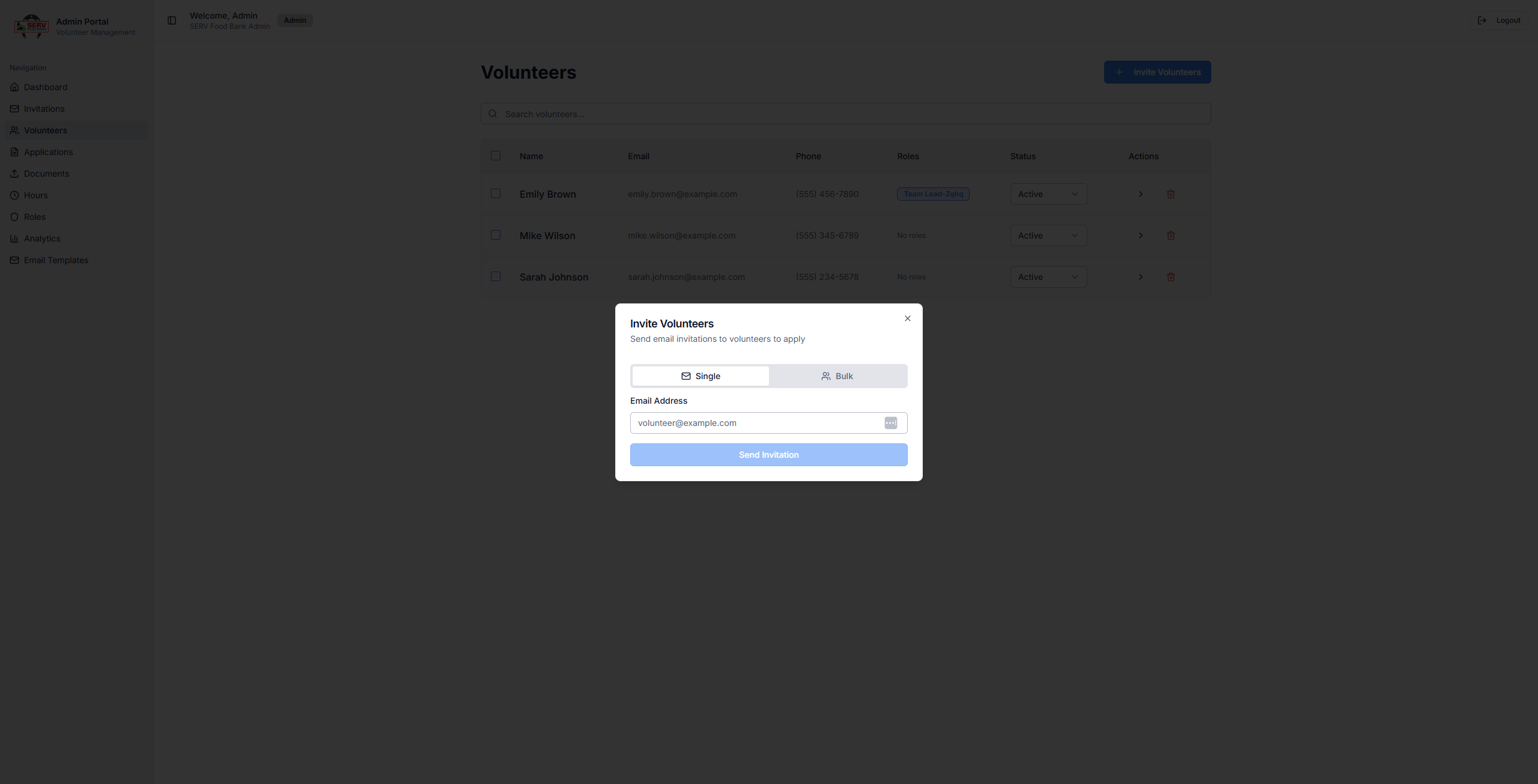Close the Invite Volunteers dialog with the X
This screenshot has height=784, width=1538.
pyautogui.click(x=907, y=318)
